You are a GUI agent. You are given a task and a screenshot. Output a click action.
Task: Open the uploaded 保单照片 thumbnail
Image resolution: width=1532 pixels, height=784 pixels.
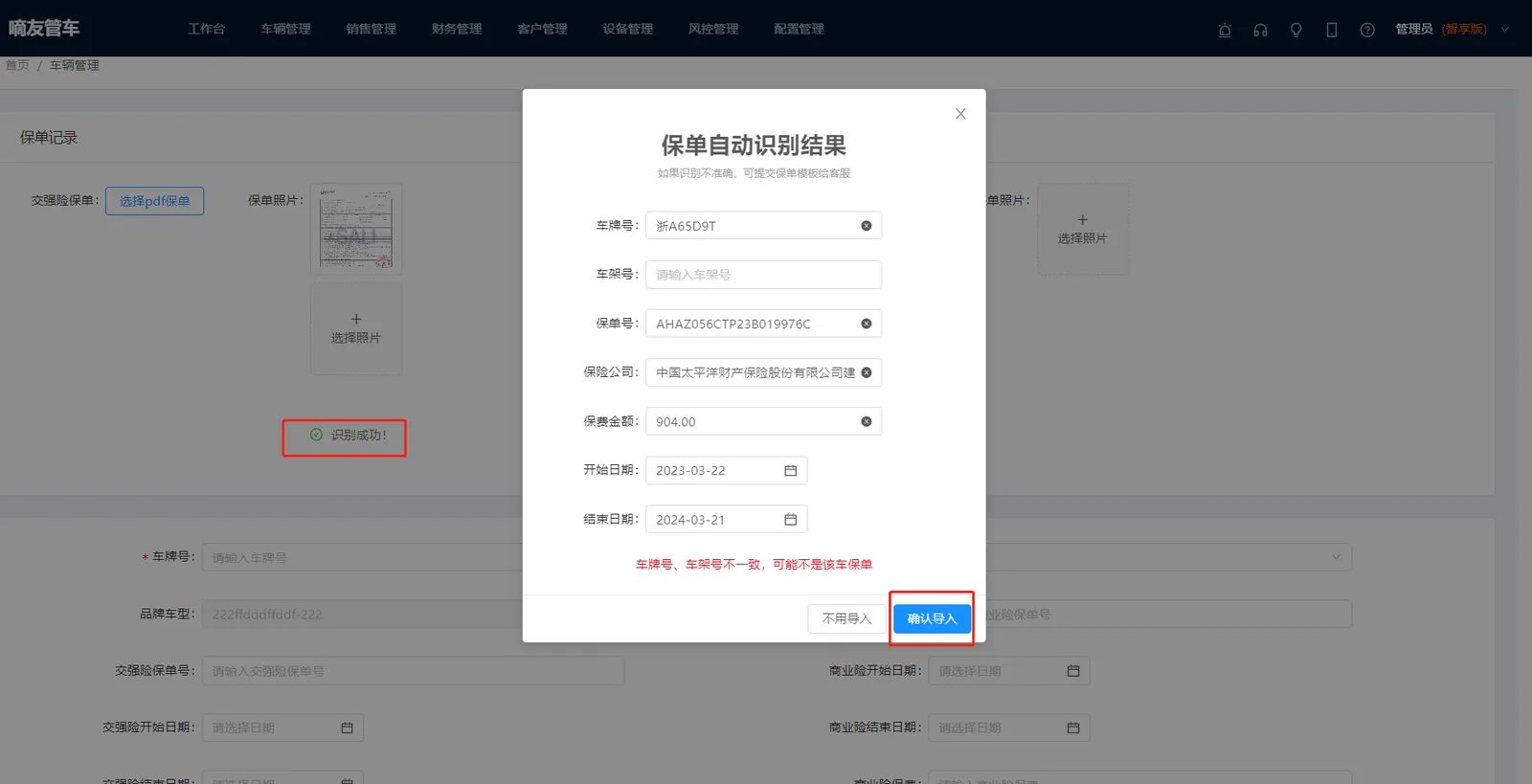[356, 229]
